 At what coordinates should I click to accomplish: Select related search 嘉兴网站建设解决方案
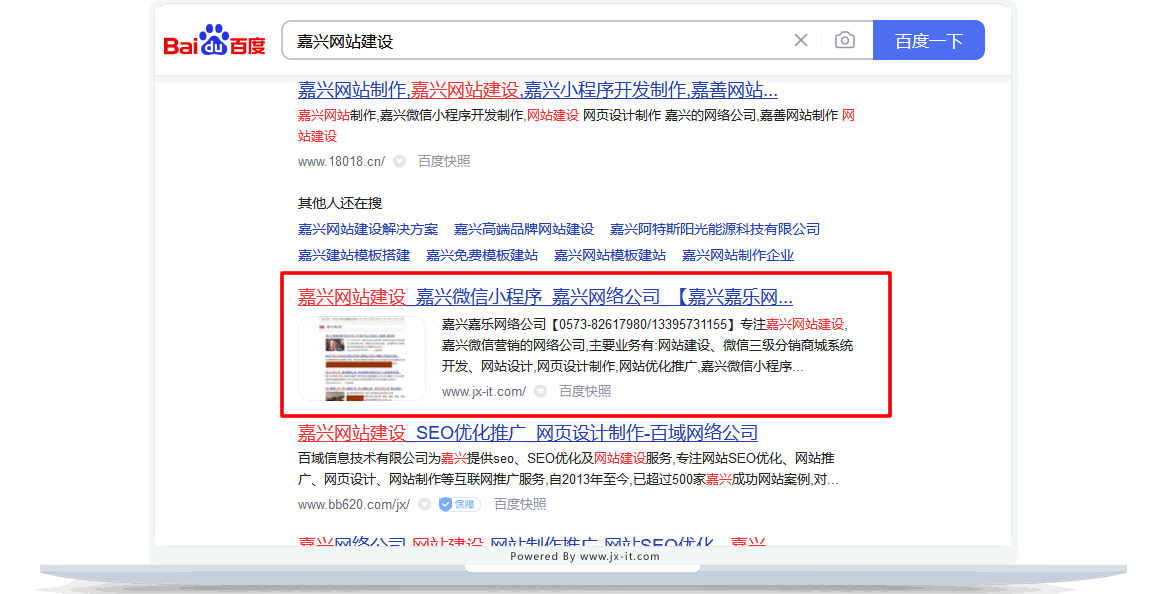tap(368, 229)
